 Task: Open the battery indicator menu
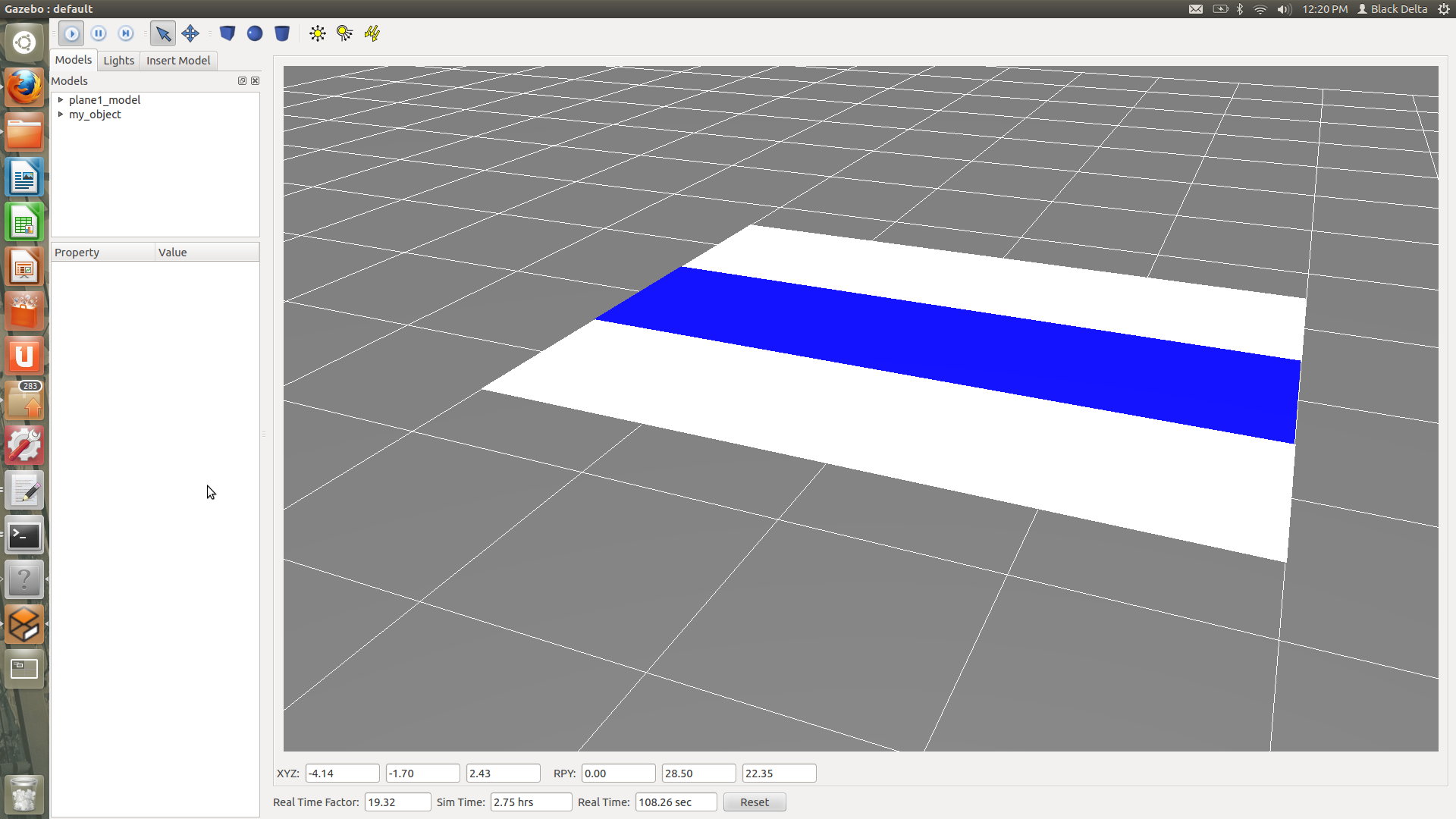1220,9
